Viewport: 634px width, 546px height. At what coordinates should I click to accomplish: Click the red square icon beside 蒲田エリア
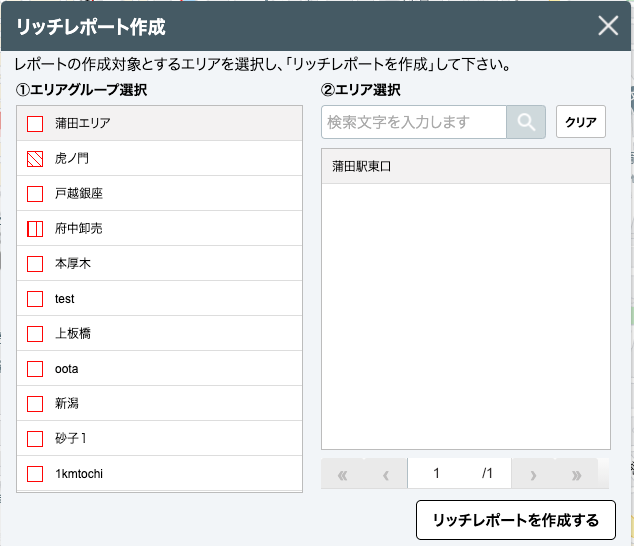pos(35,124)
